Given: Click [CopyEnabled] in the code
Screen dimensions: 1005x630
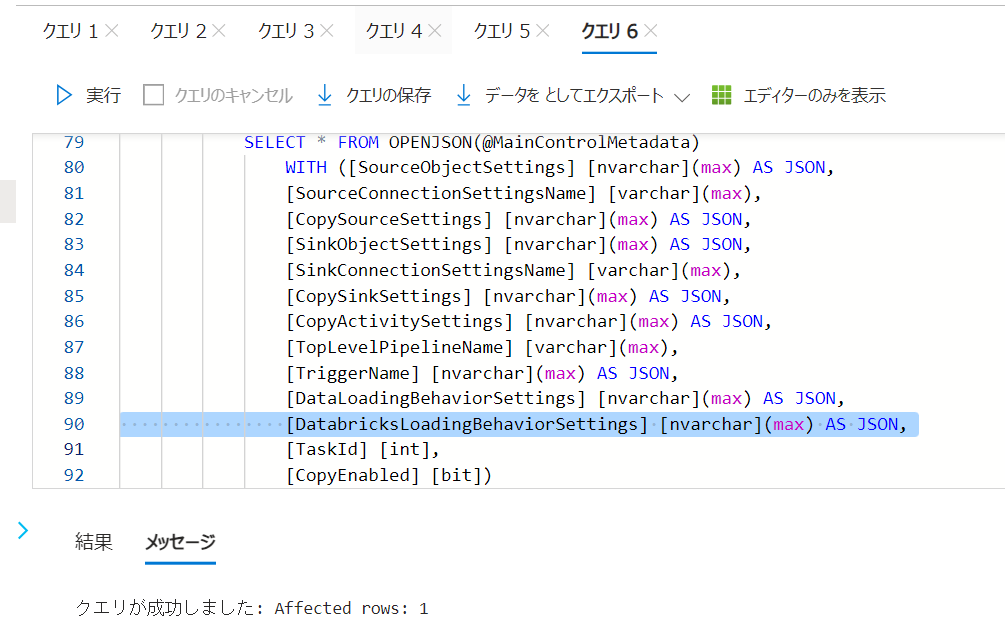Looking at the screenshot, I should [x=353, y=476].
